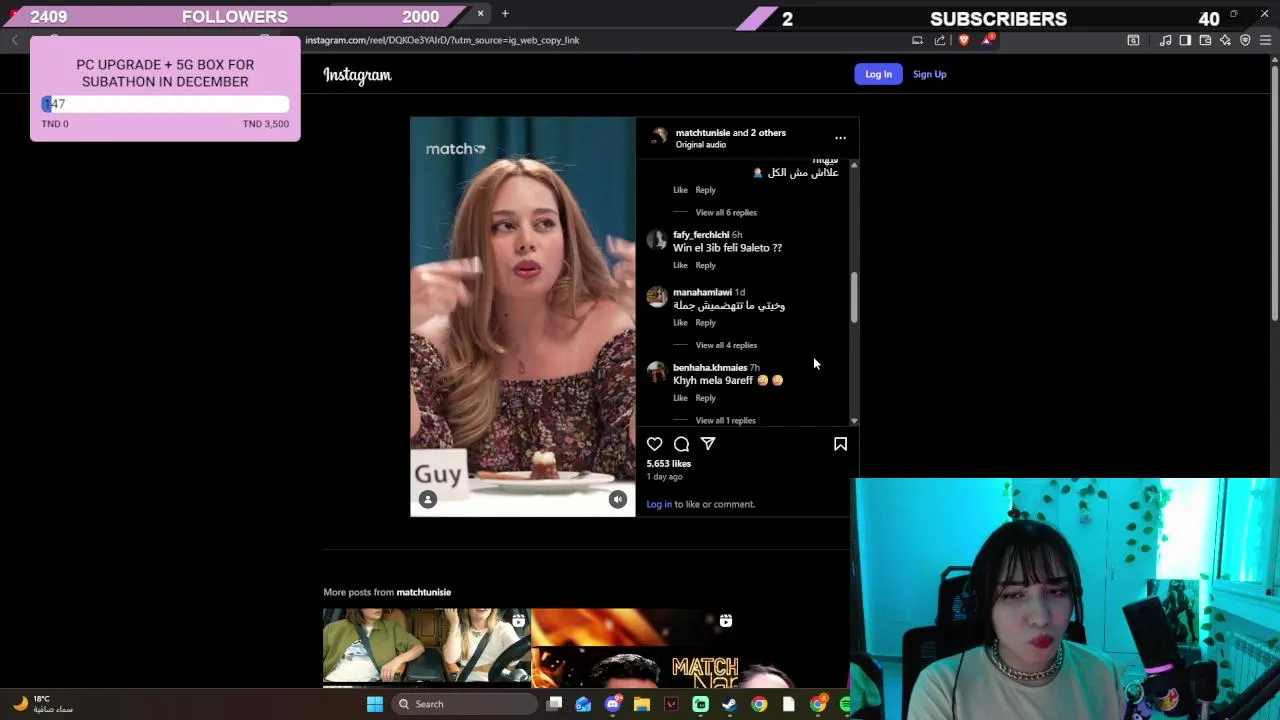Click the Instagram logo
Viewport: 1280px width, 720px height.
tap(357, 75)
